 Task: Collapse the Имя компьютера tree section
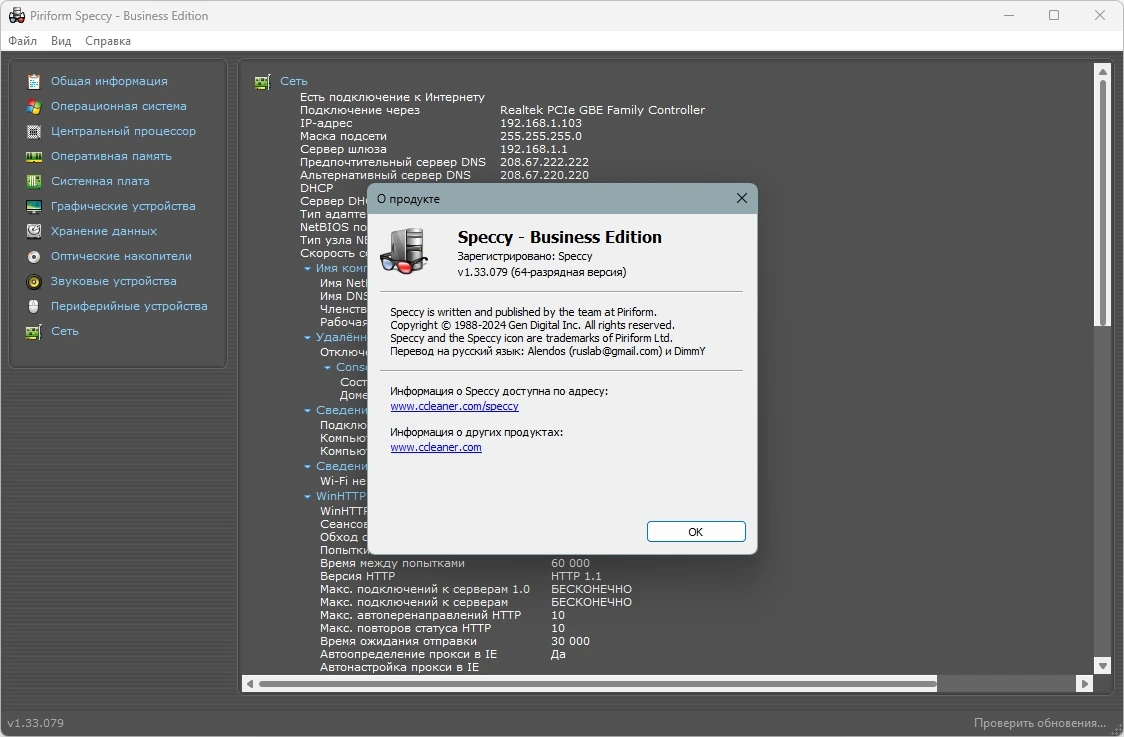pyautogui.click(x=308, y=268)
